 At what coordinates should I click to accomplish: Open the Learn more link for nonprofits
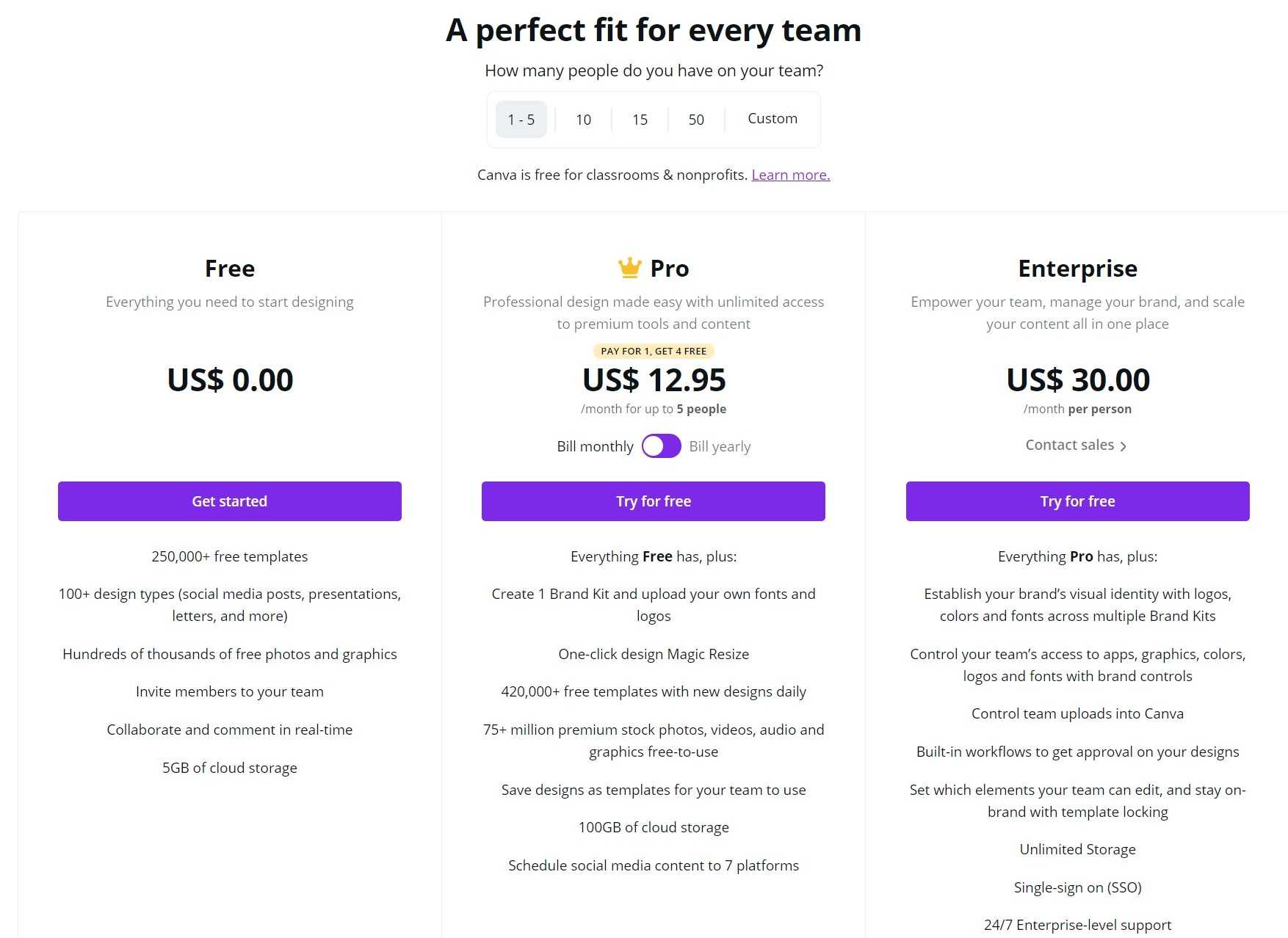click(x=790, y=175)
